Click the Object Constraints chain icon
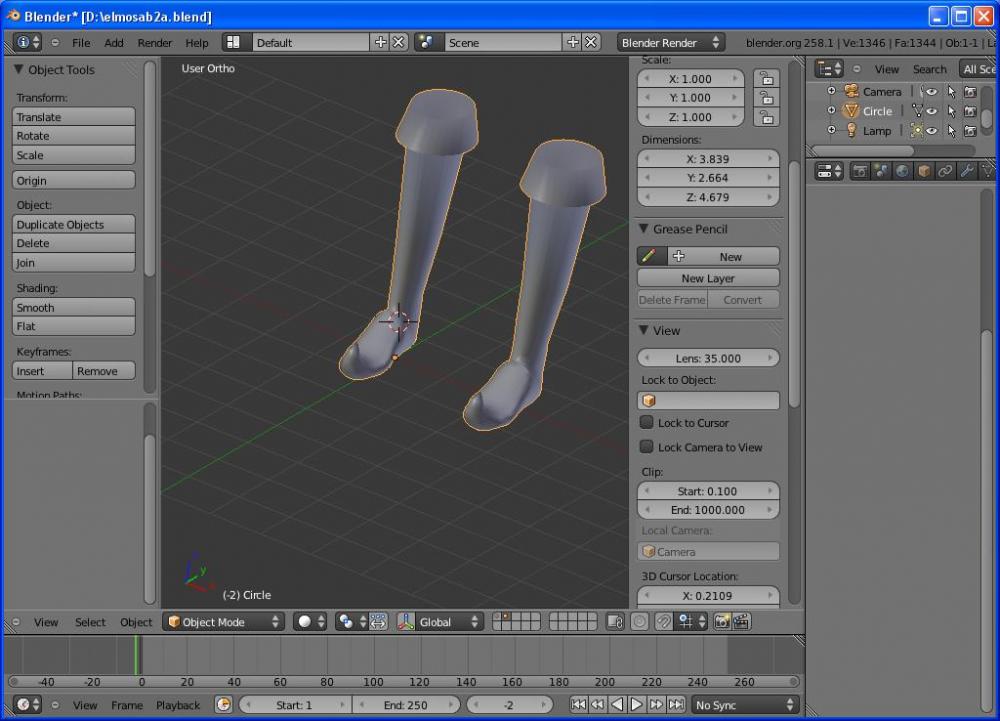The height and width of the screenshot is (721, 1000). [x=945, y=171]
